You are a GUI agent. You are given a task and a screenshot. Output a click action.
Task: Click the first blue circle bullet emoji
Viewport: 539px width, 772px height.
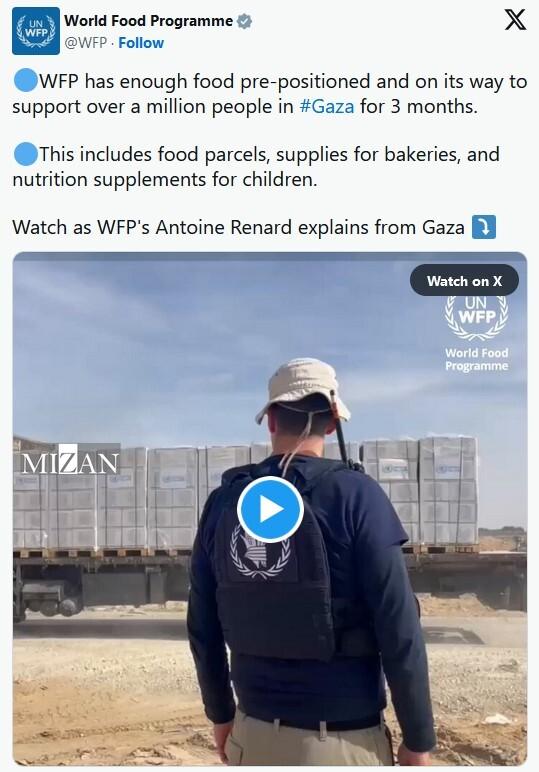coord(25,81)
